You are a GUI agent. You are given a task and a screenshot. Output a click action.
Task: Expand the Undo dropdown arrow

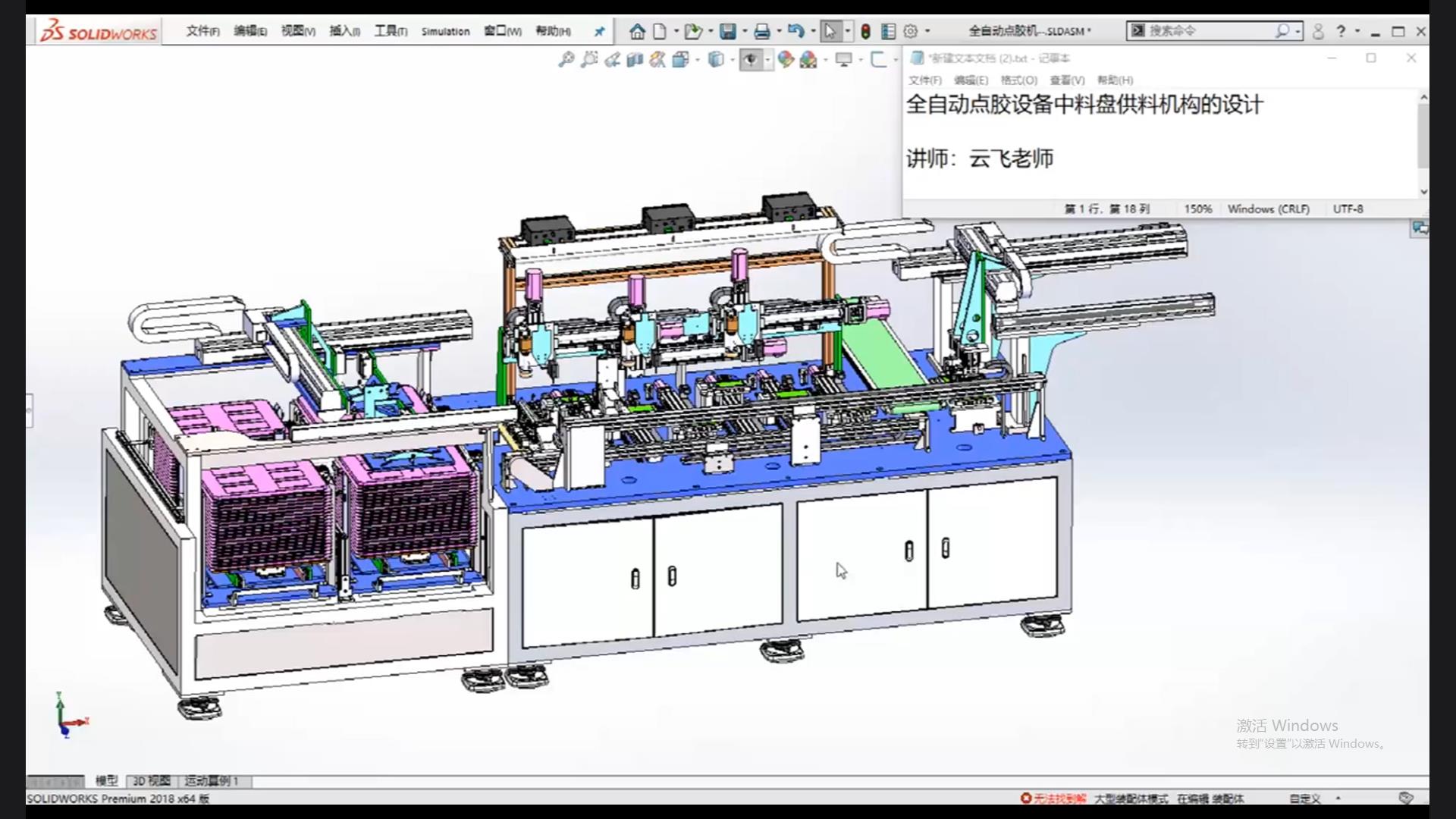coord(813,32)
